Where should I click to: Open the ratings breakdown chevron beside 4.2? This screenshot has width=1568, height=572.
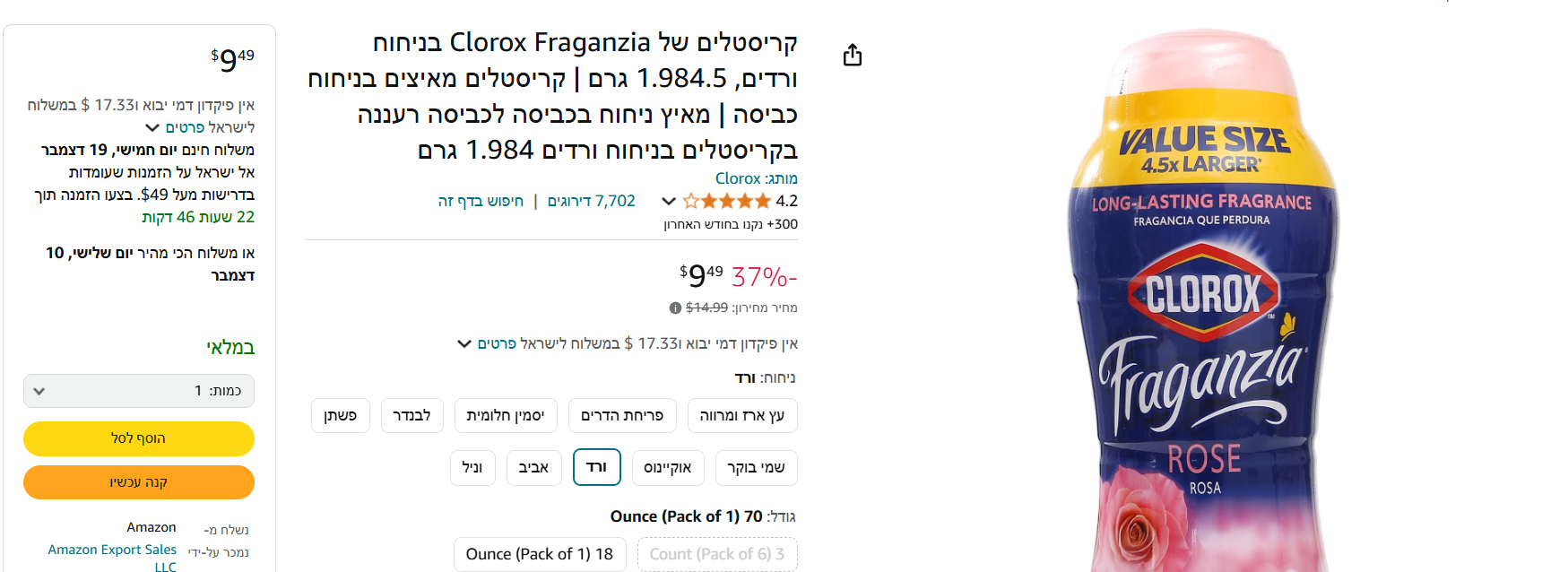pyautogui.click(x=668, y=201)
